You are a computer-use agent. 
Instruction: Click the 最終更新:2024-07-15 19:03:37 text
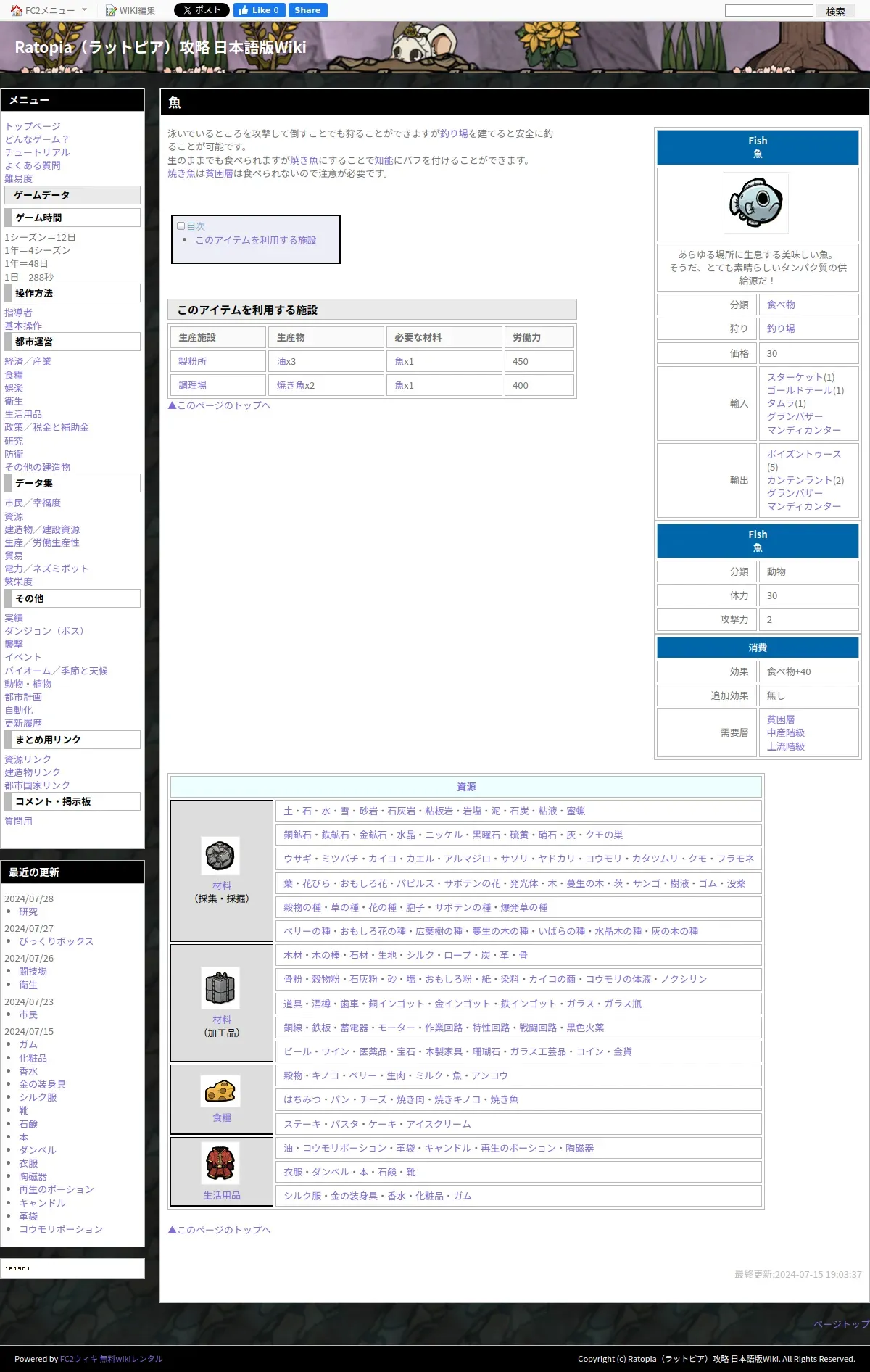[x=797, y=1274]
